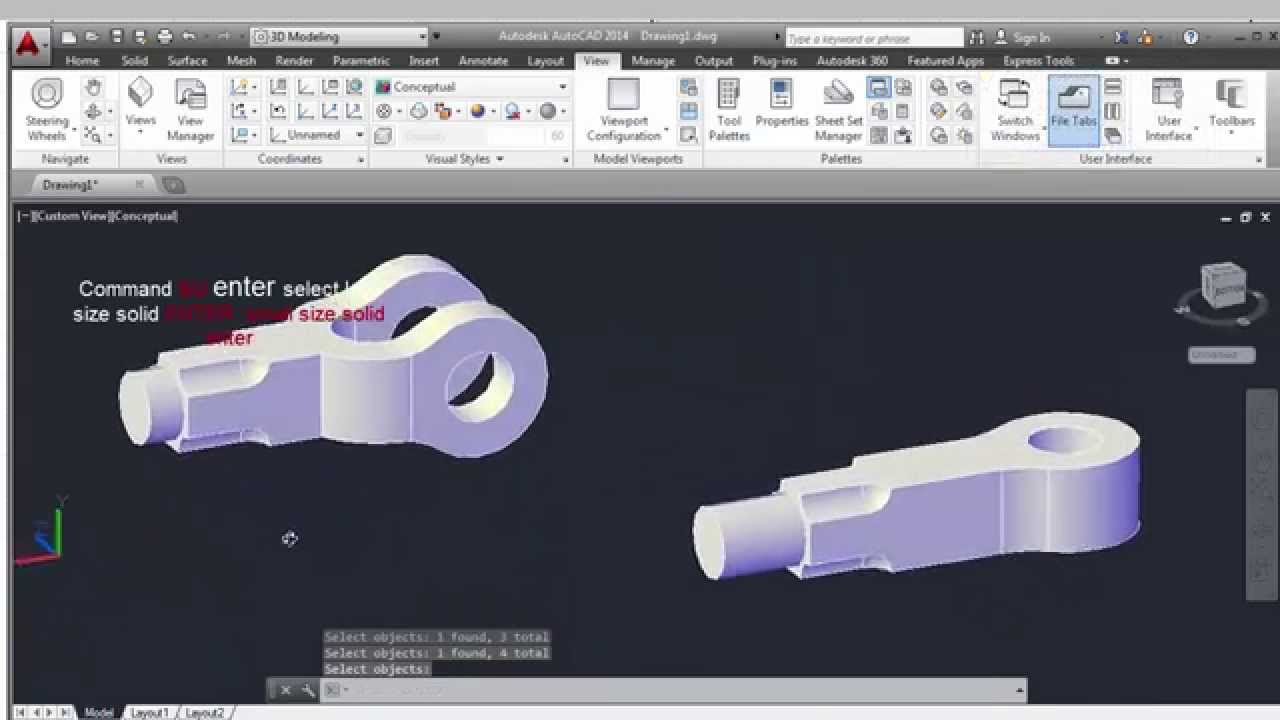Select the Model tab at bottom
Screen dimensions: 1280x720
pos(98,713)
